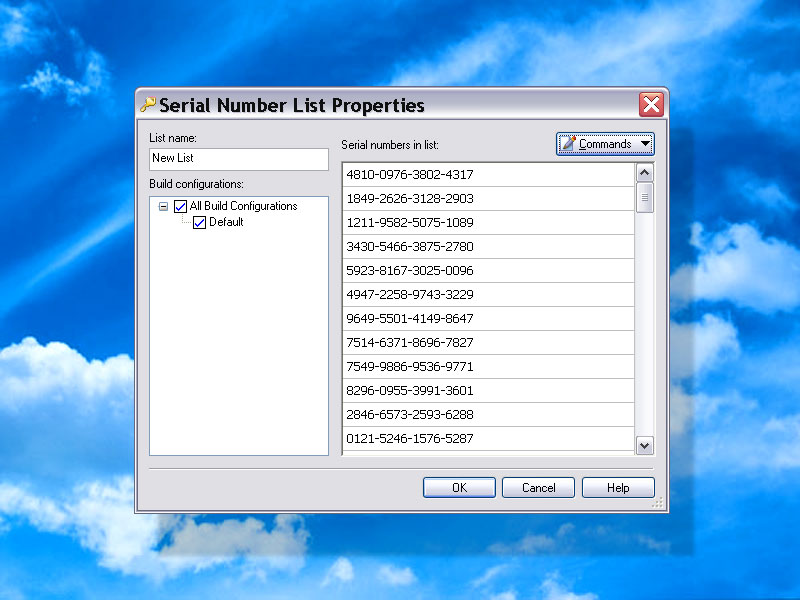The width and height of the screenshot is (800, 600).
Task: Select serial number 4947-2258-9743-3229
Action: [x=488, y=294]
